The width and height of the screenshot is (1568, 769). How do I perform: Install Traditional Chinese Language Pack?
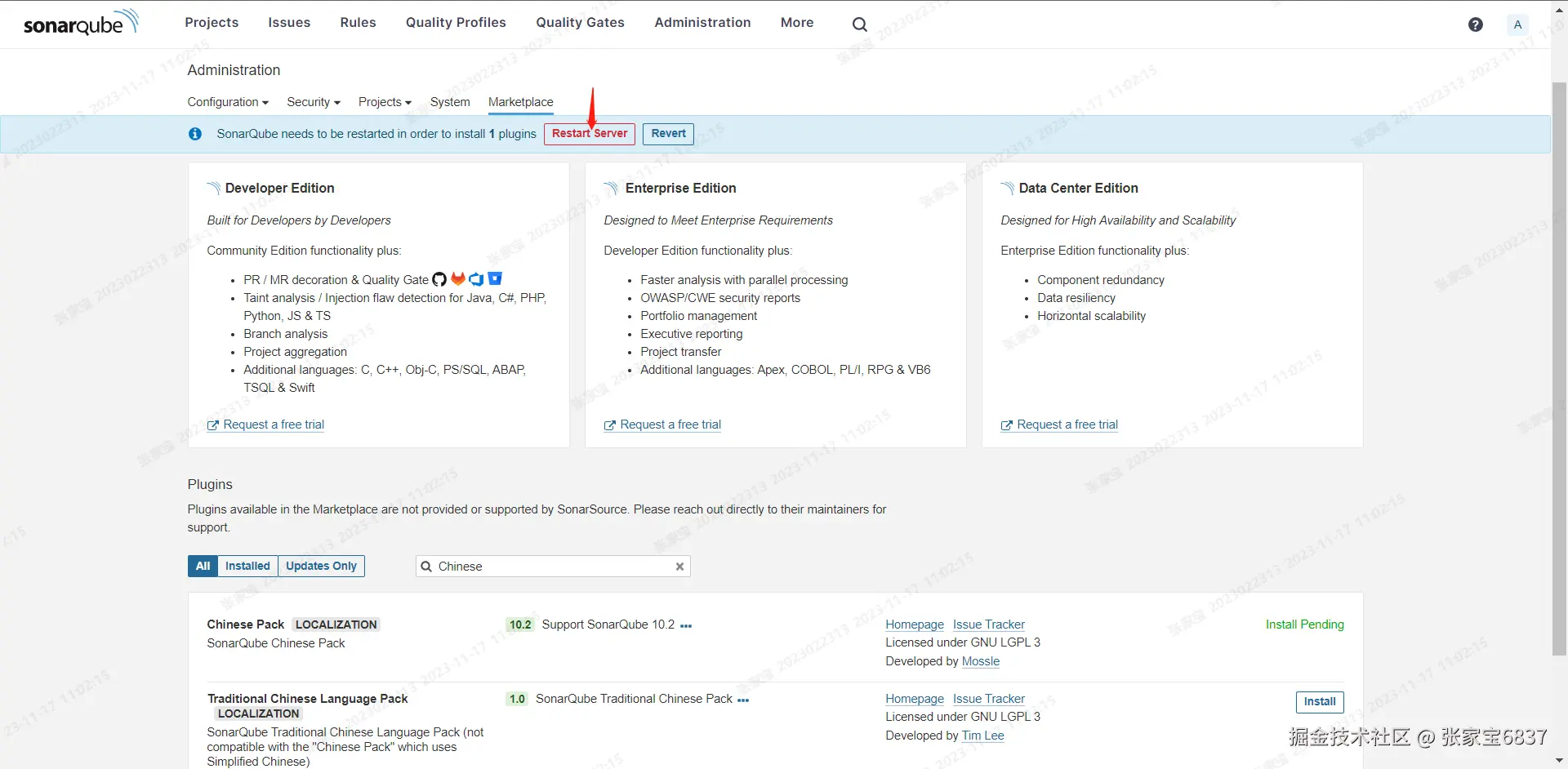click(1319, 702)
